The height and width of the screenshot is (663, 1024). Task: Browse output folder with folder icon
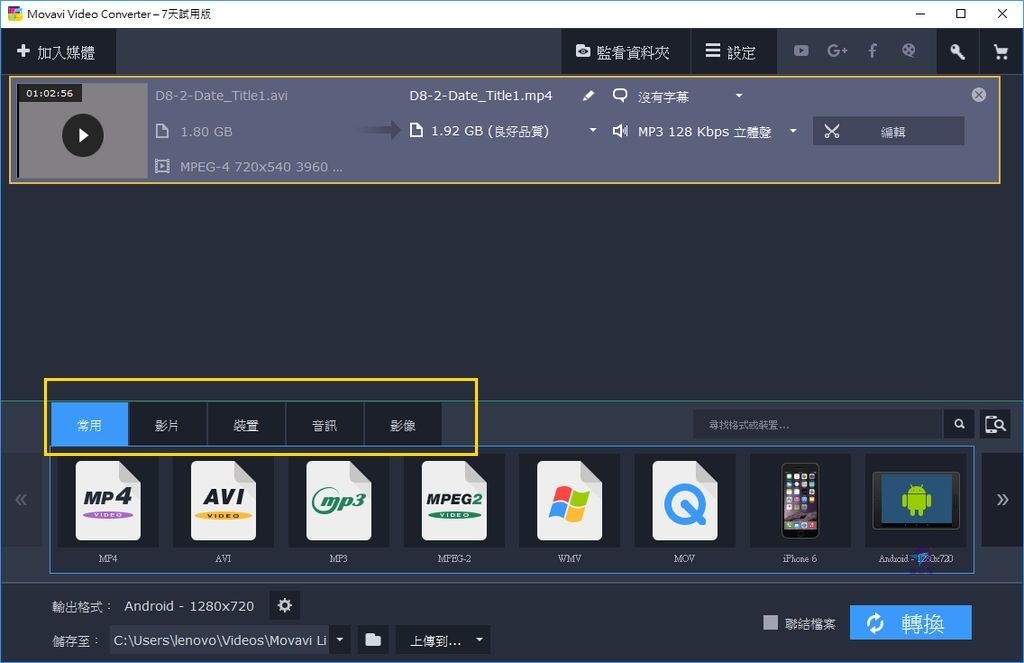pos(373,640)
